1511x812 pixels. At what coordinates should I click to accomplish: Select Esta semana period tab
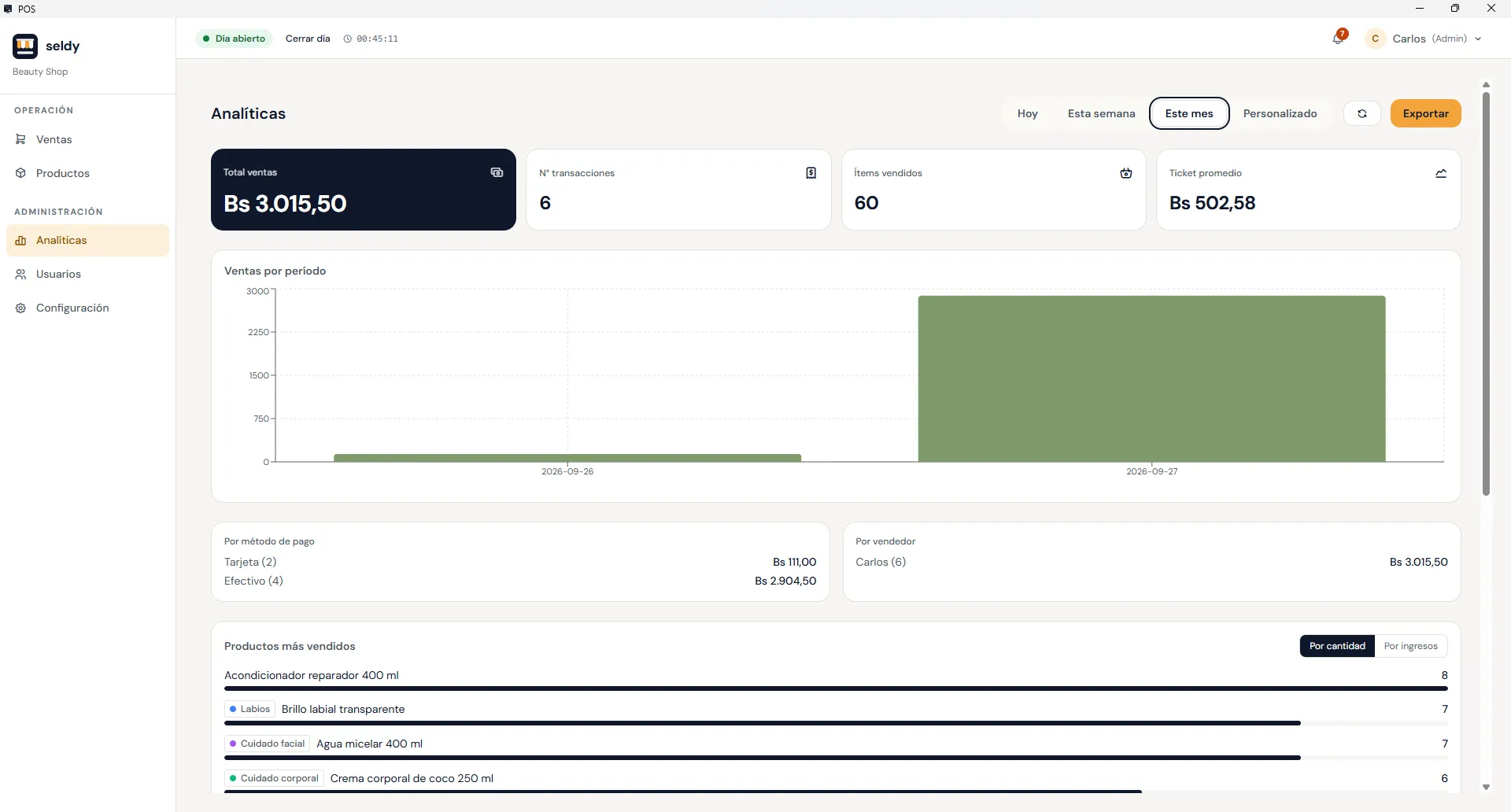[x=1101, y=113]
